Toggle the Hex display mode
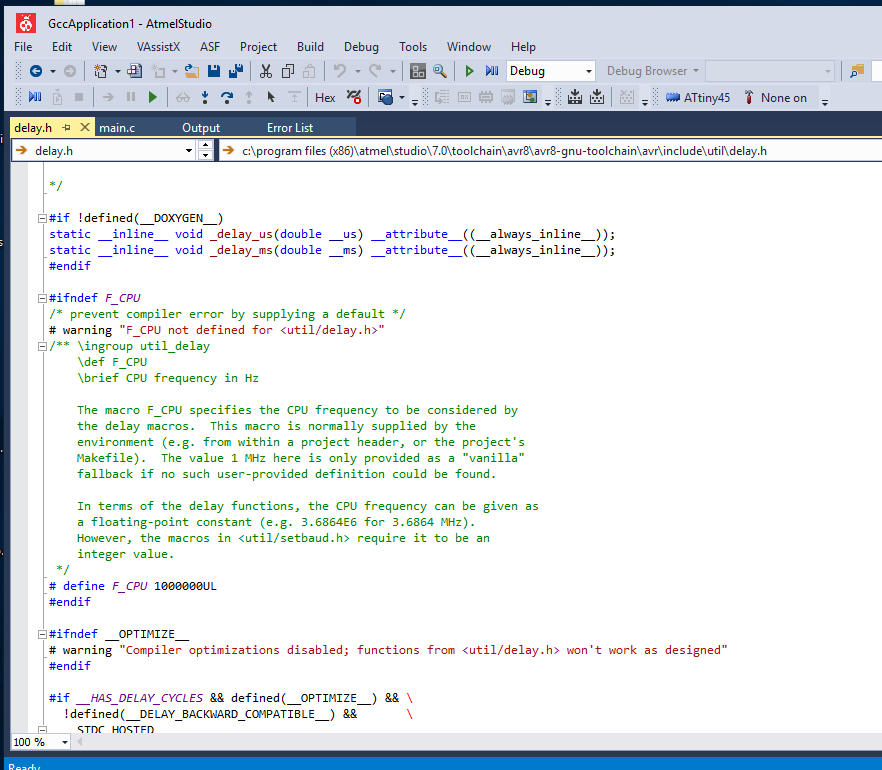Viewport: 882px width, 770px height. pyautogui.click(x=325, y=97)
